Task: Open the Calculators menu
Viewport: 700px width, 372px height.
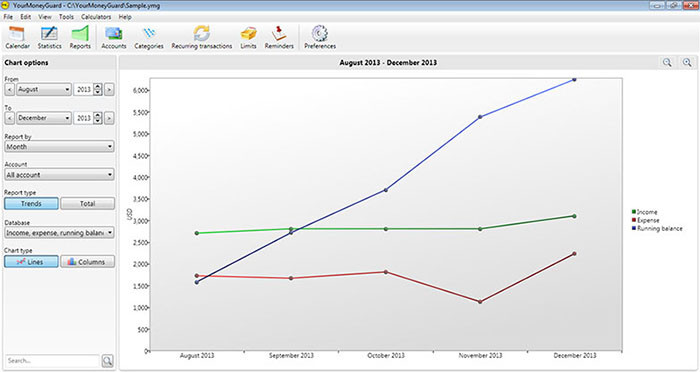Action: [96, 17]
